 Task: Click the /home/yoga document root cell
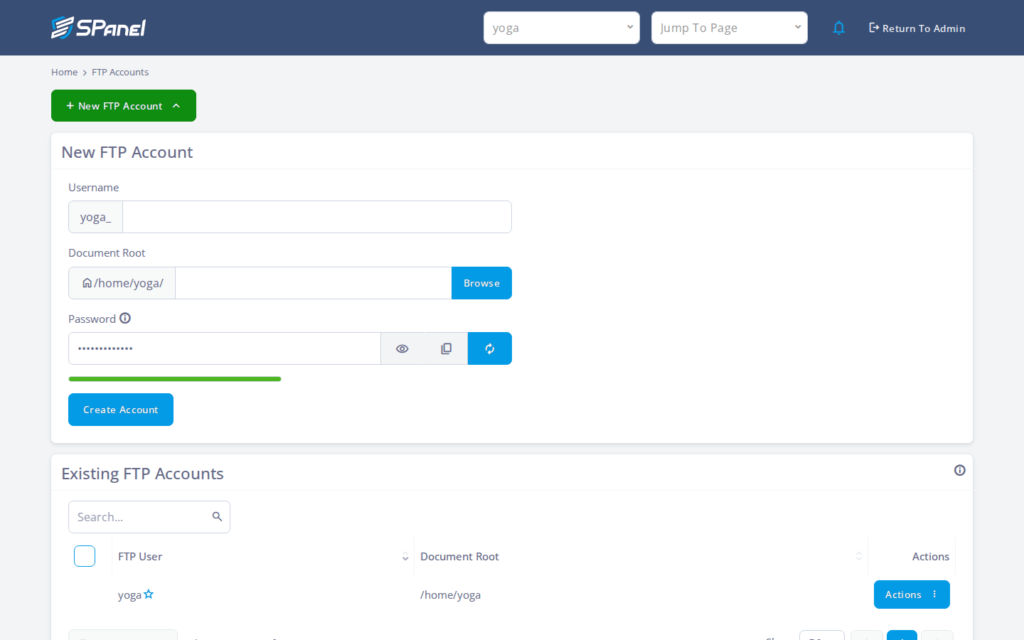pyautogui.click(x=451, y=595)
